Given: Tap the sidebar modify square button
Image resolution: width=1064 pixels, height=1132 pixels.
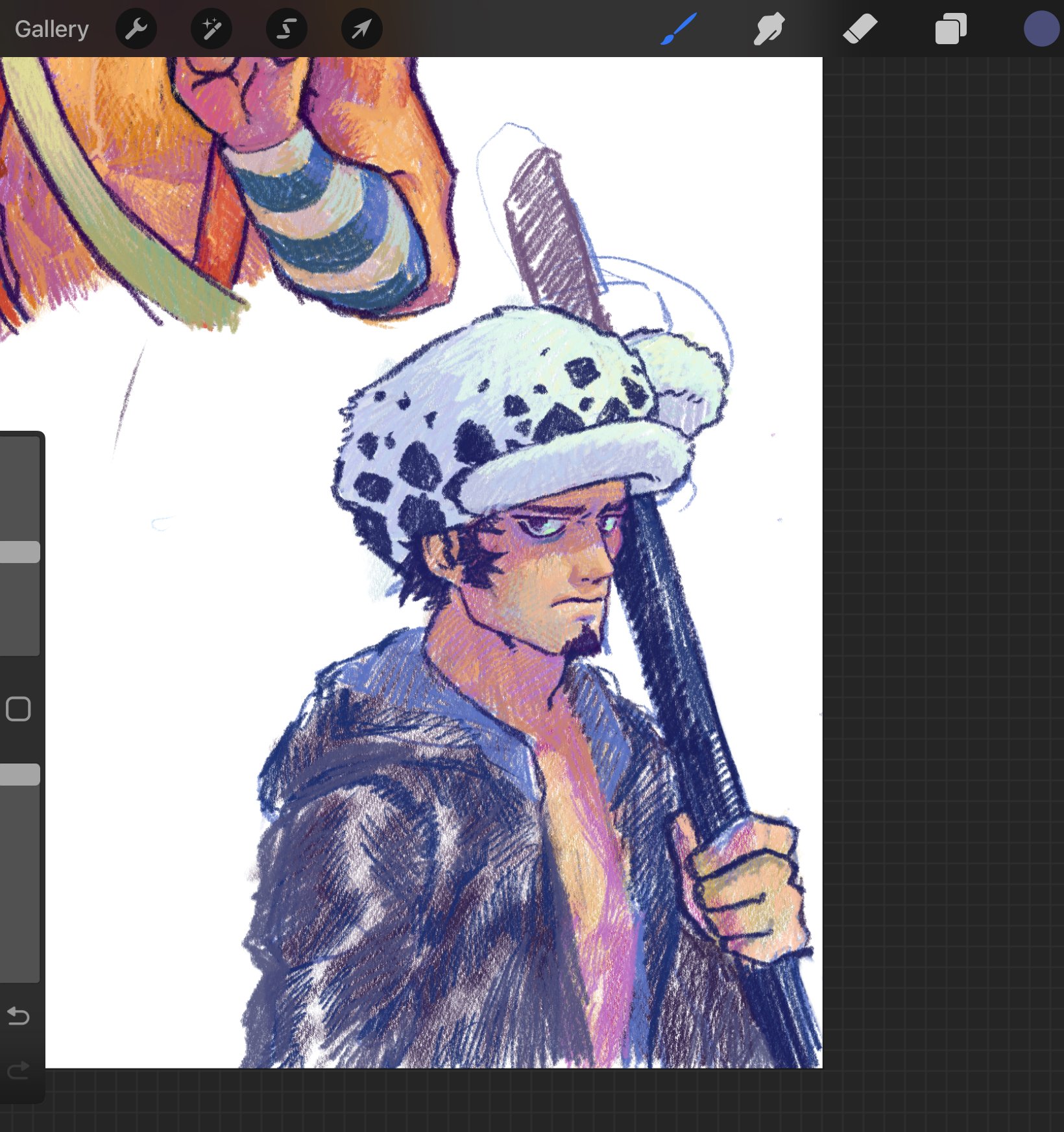Looking at the screenshot, I should (x=18, y=709).
